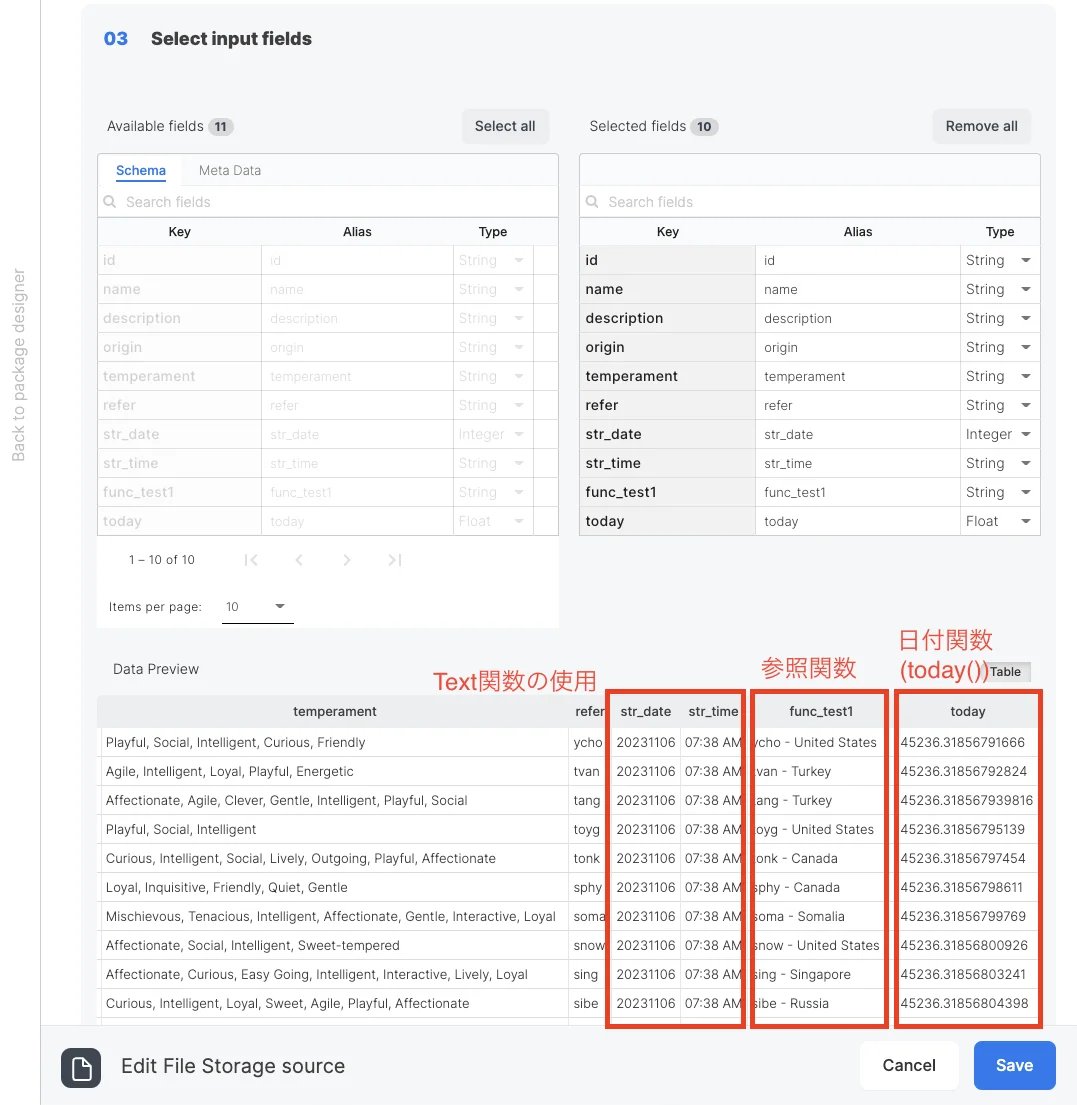Edit alias of selected origin field
Screen dimensions: 1077x1105
point(857,347)
